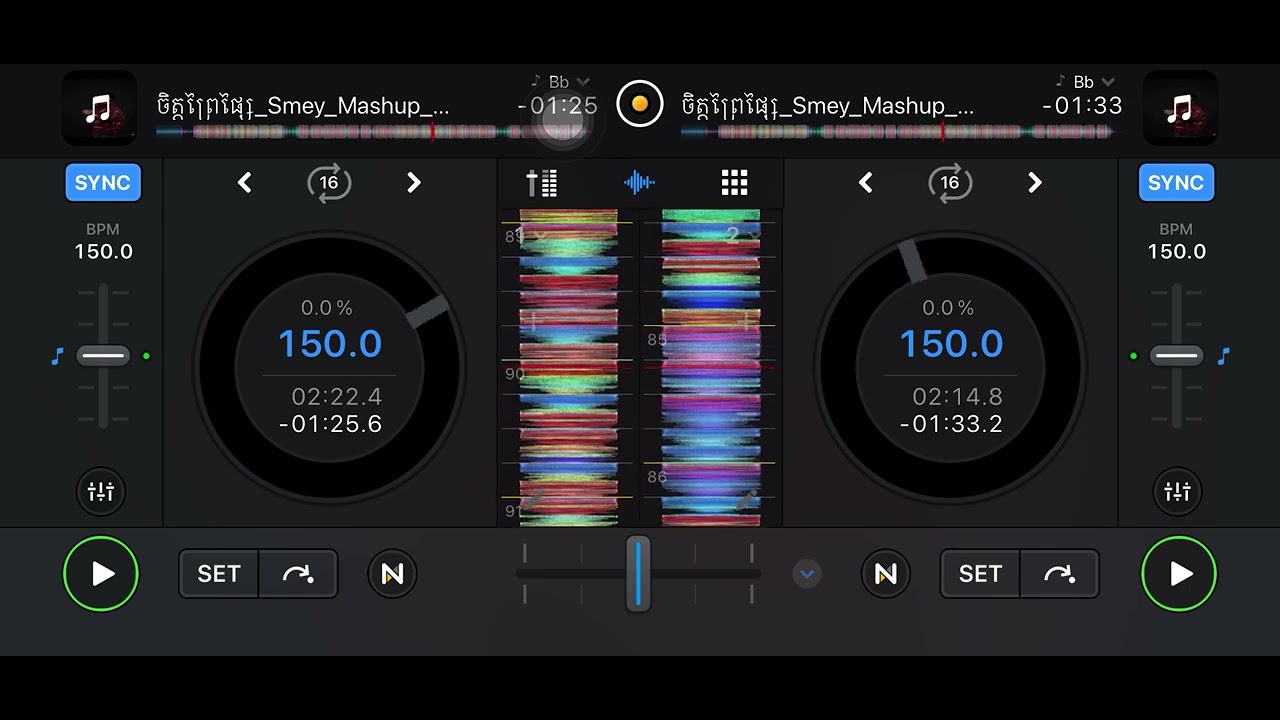Open right deck track library thumbnail
Viewport: 1280px width, 720px height.
1180,108
